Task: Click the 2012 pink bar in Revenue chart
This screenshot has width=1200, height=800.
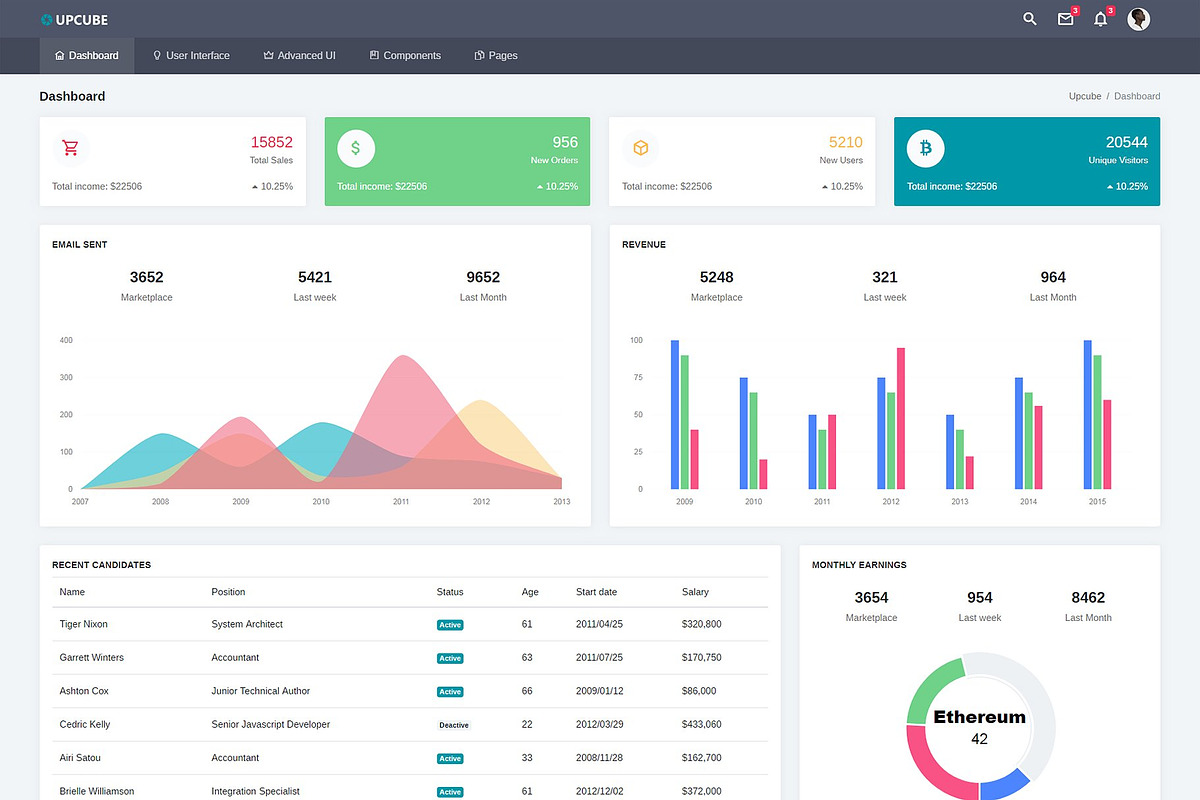Action: 901,418
